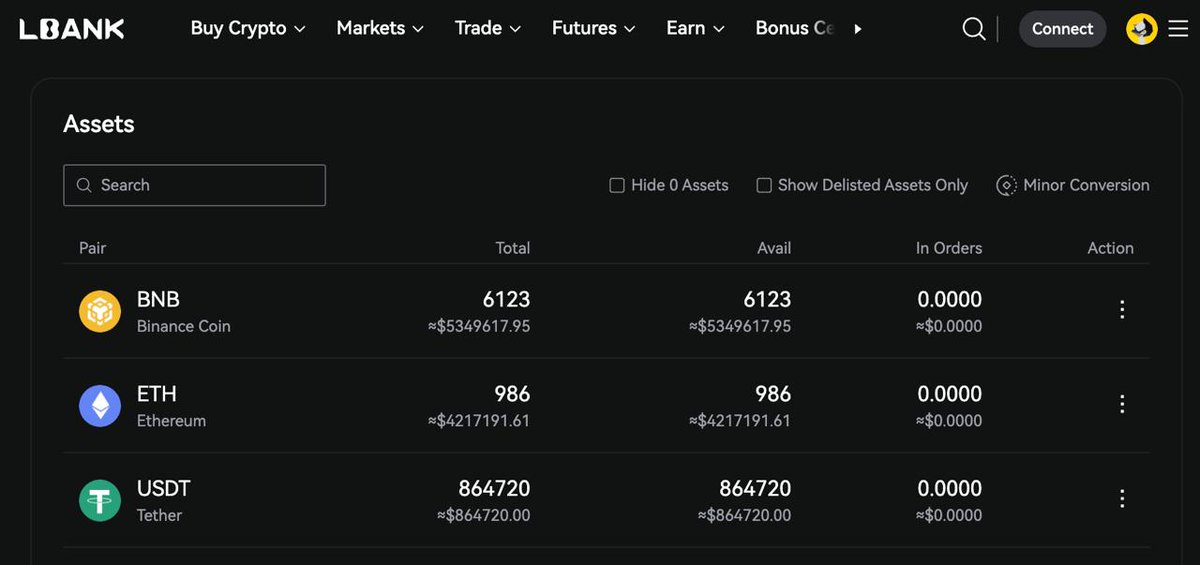The width and height of the screenshot is (1200, 565).
Task: Expand the Markets dropdown
Action: (380, 28)
